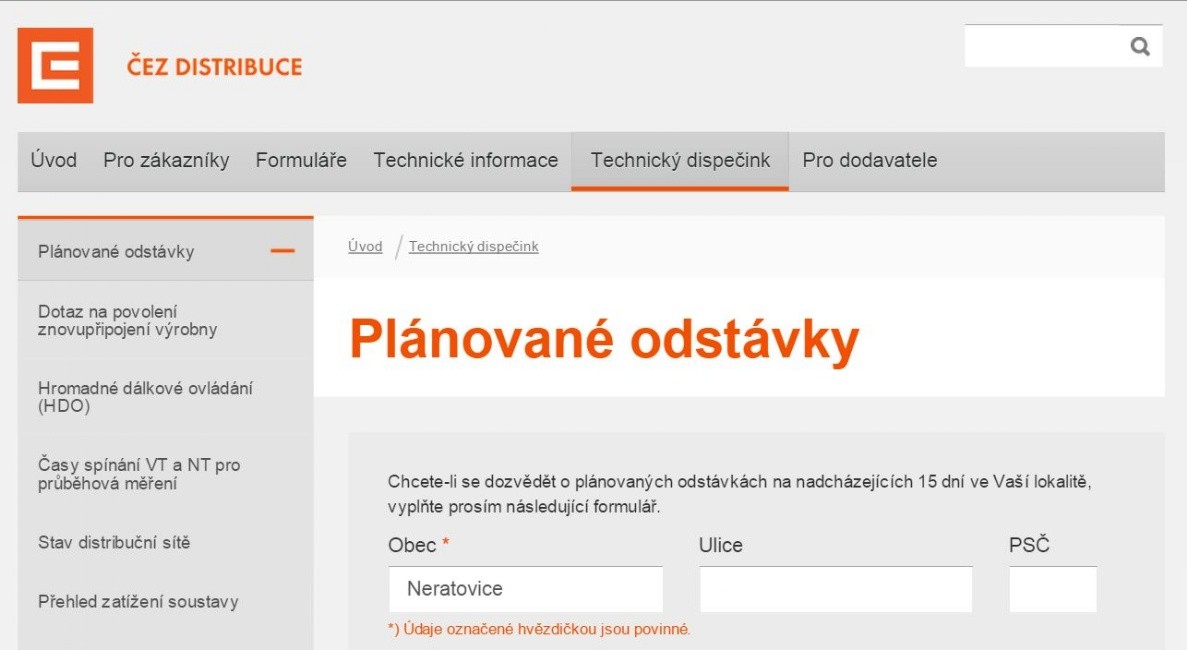Open Pro zákazníky menu
1187x650 pixels.
pyautogui.click(x=166, y=160)
